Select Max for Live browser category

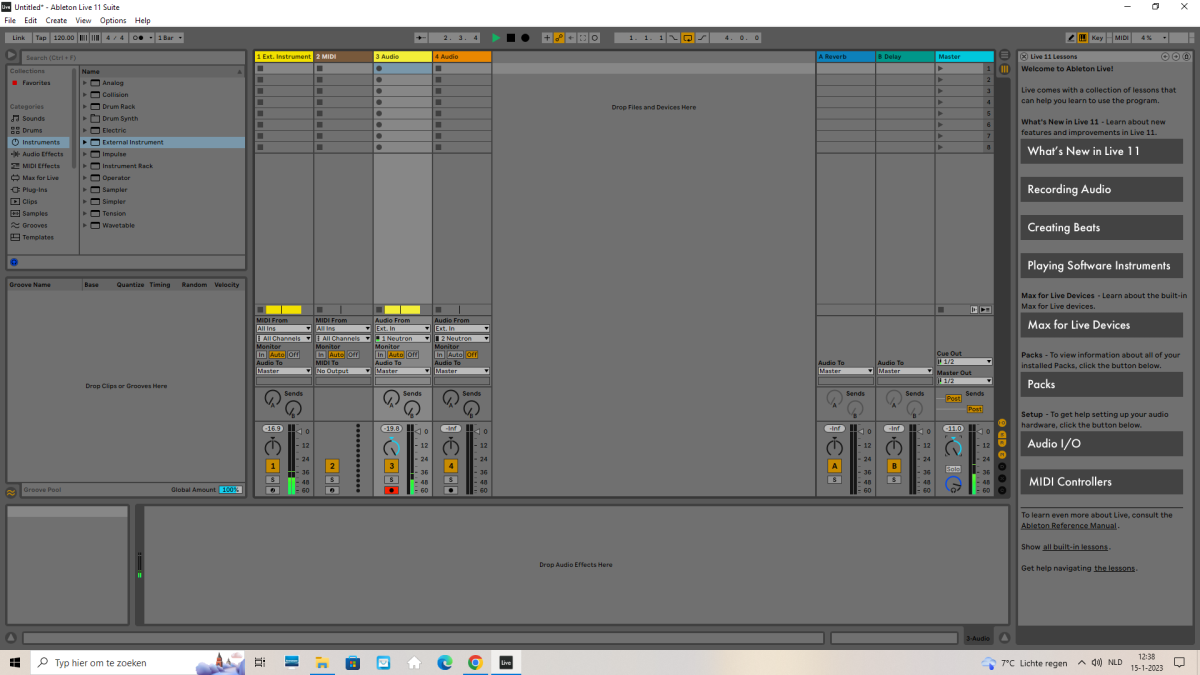tap(40, 178)
